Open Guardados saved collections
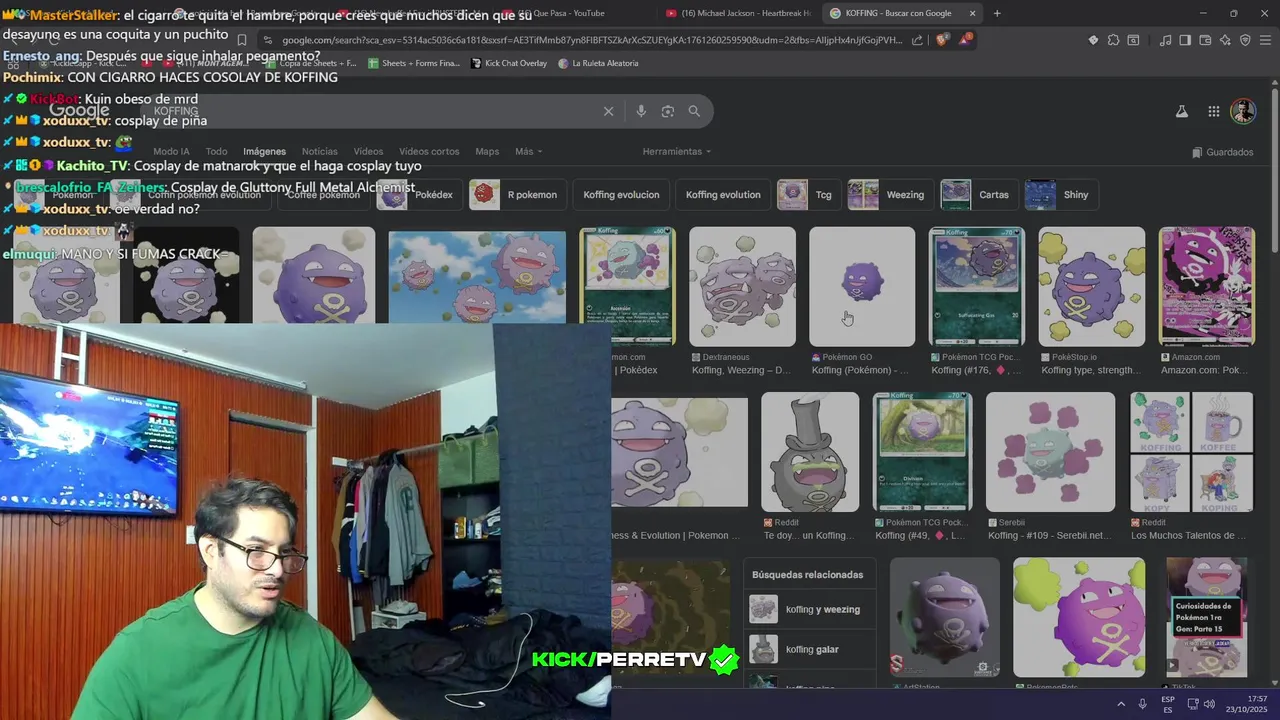 coord(1222,152)
